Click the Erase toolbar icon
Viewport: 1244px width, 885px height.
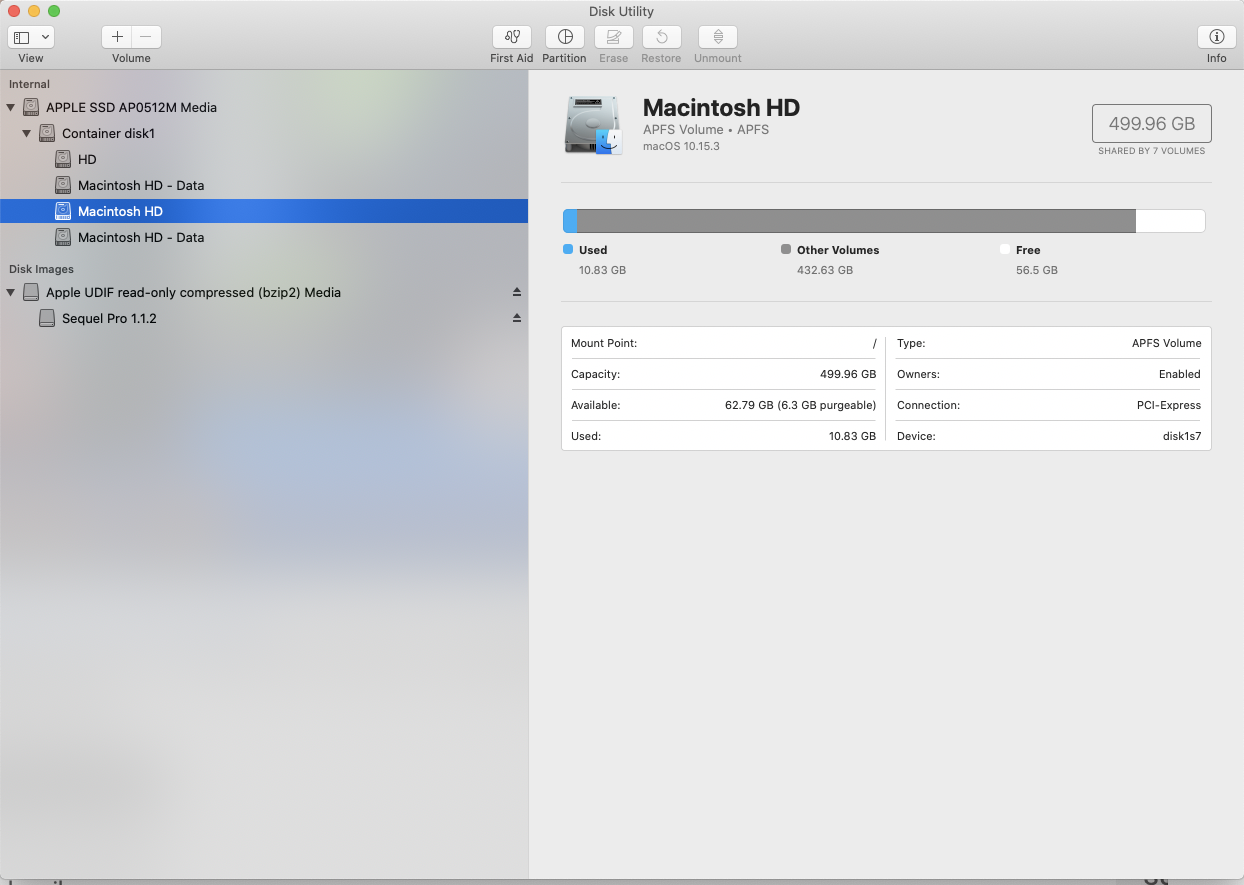[614, 37]
